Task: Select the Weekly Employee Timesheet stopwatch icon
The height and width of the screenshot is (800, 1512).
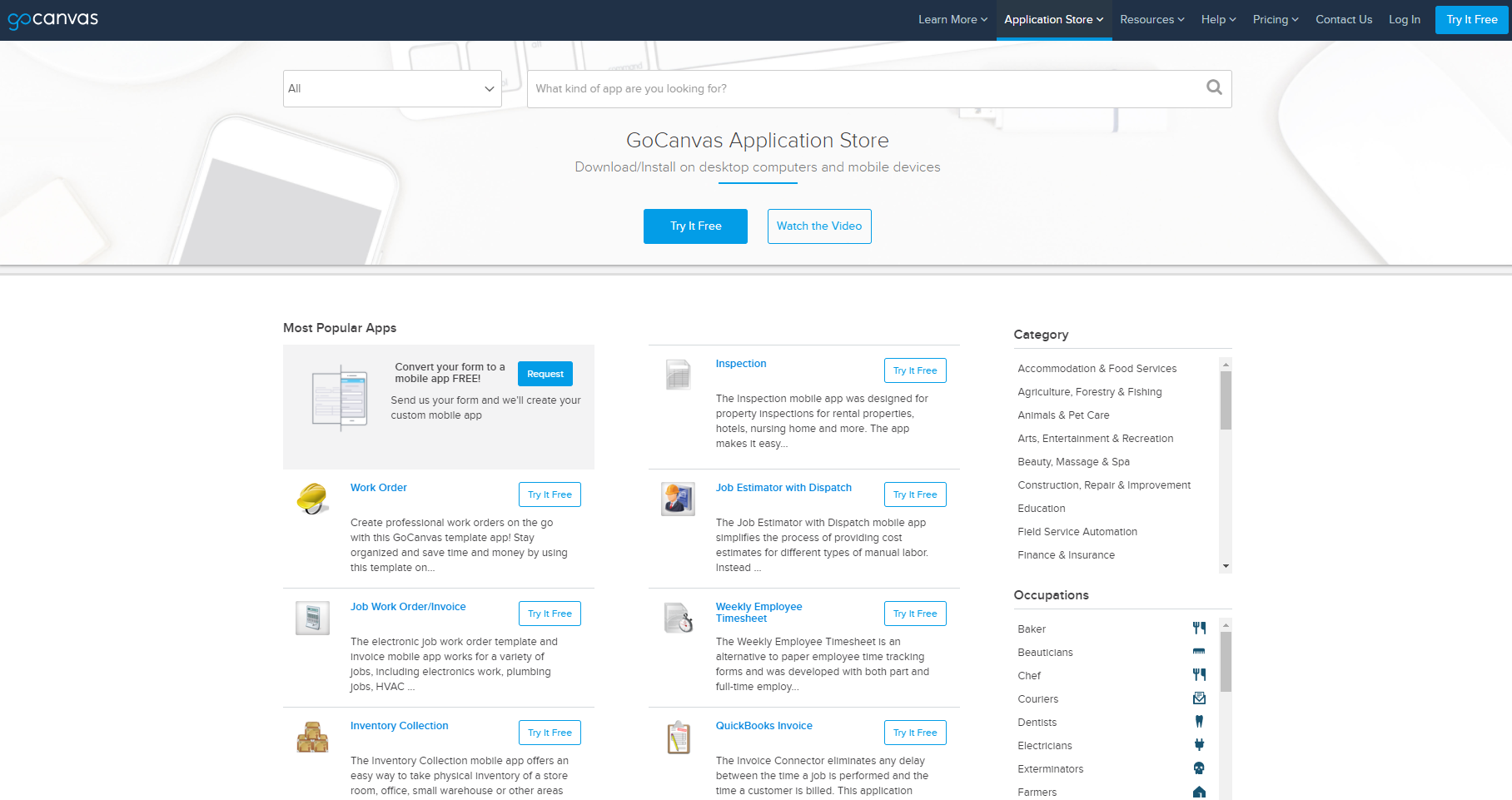Action: click(x=678, y=616)
